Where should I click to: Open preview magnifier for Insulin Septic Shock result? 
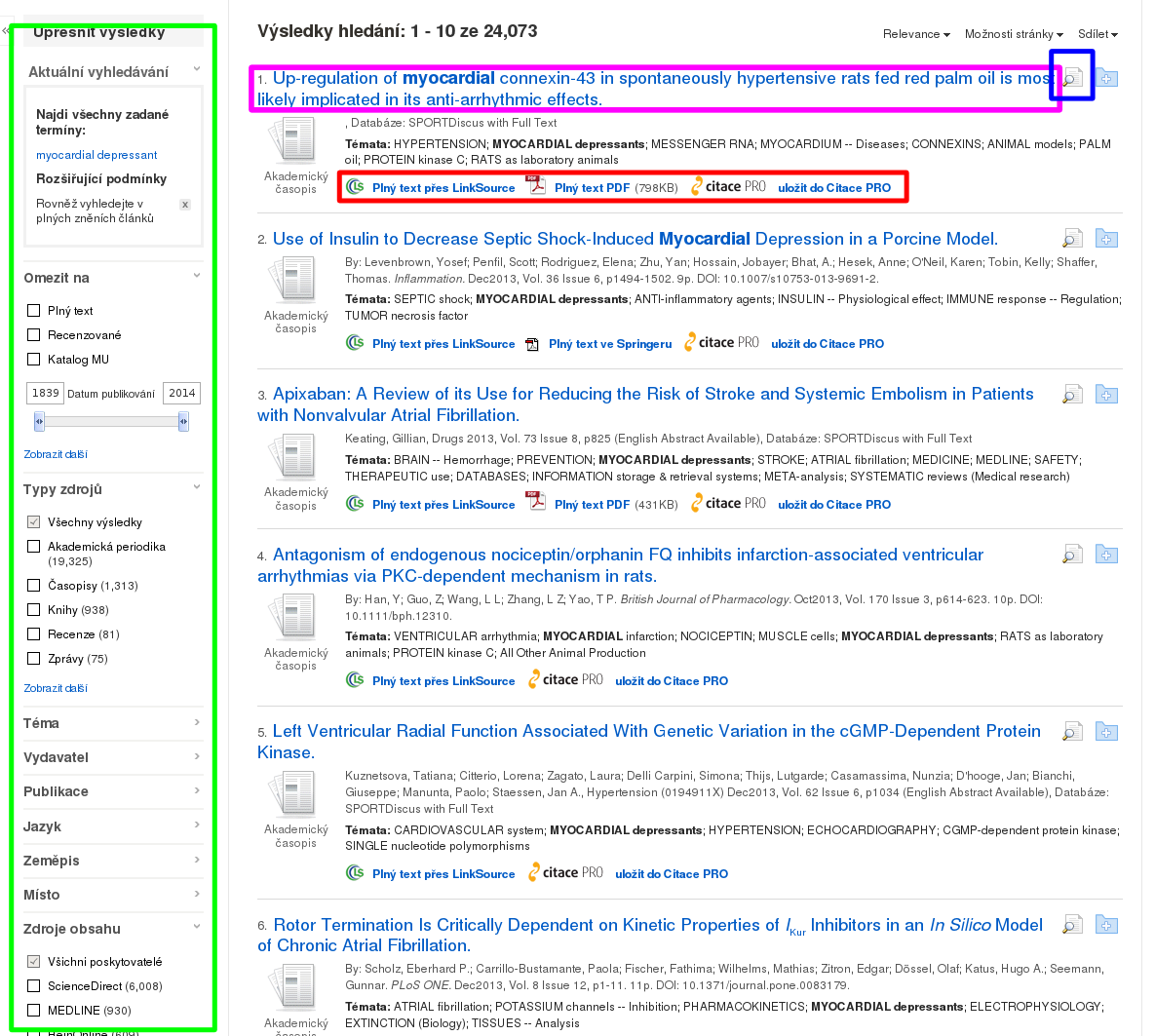[x=1072, y=238]
